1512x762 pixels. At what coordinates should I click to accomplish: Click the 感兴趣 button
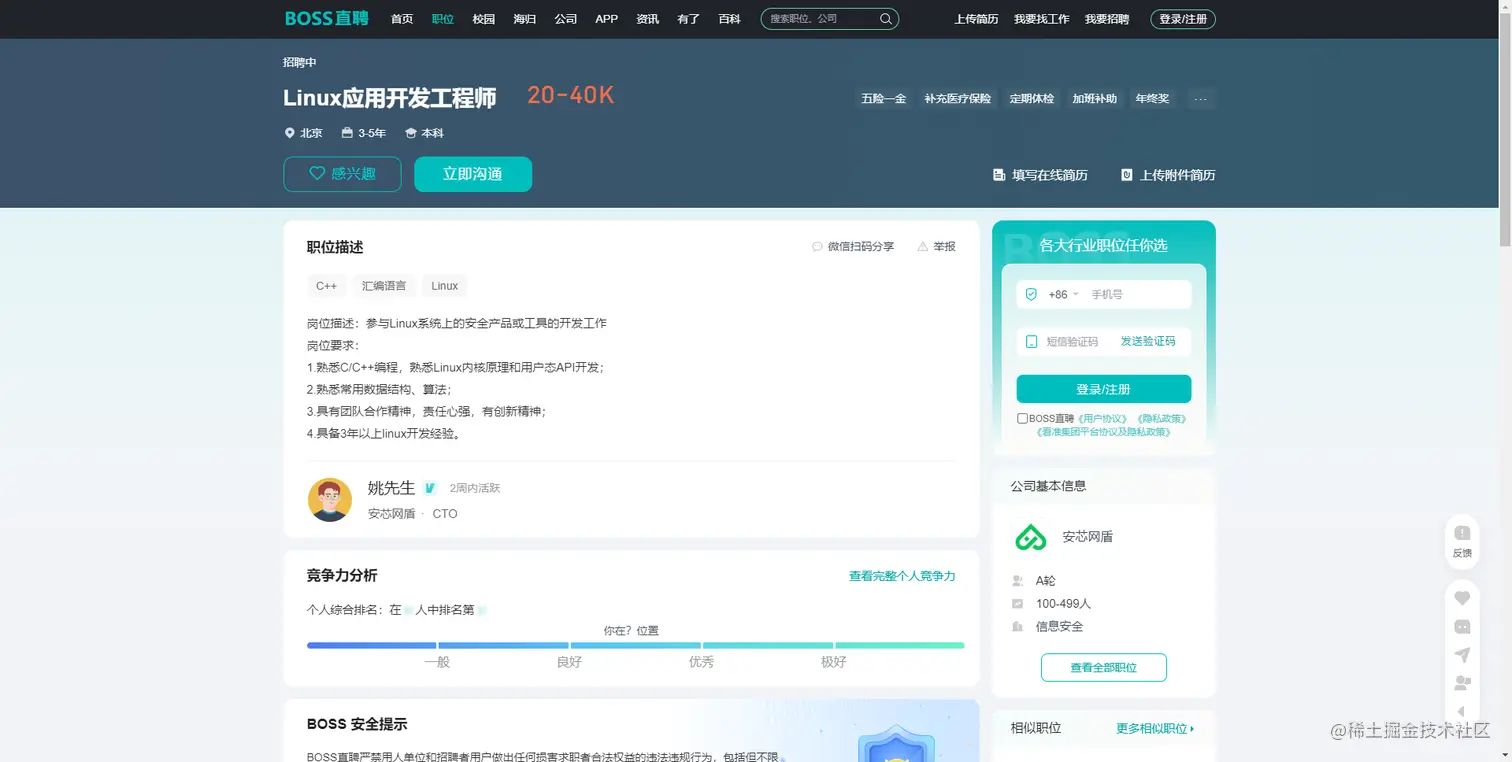click(x=342, y=174)
